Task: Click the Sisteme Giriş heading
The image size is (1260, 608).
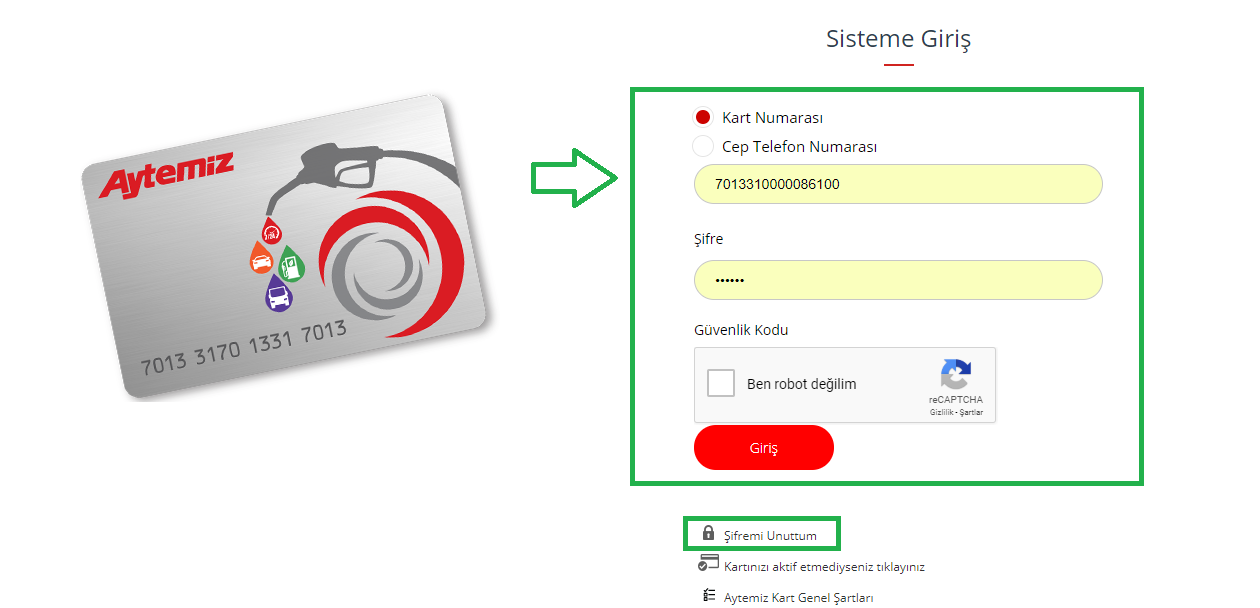Action: [898, 39]
